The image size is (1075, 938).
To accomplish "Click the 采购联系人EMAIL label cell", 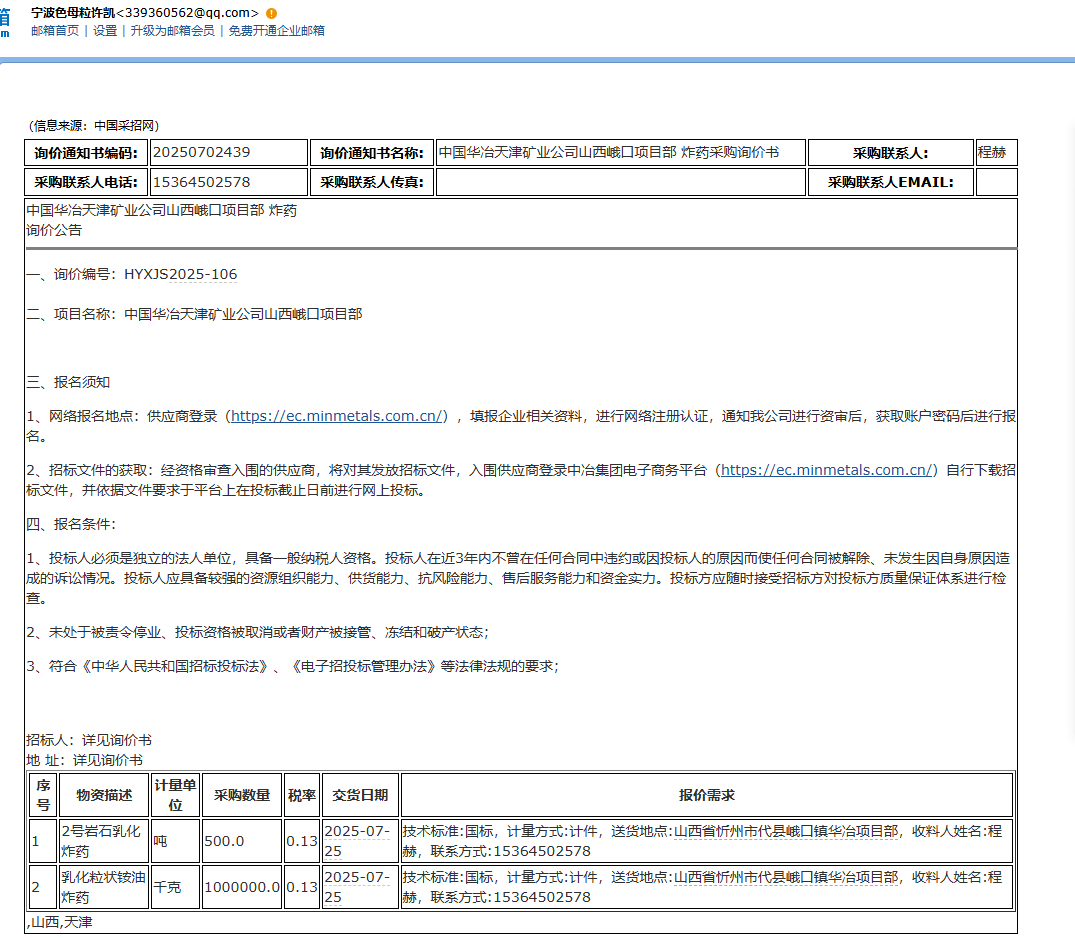I will [891, 182].
